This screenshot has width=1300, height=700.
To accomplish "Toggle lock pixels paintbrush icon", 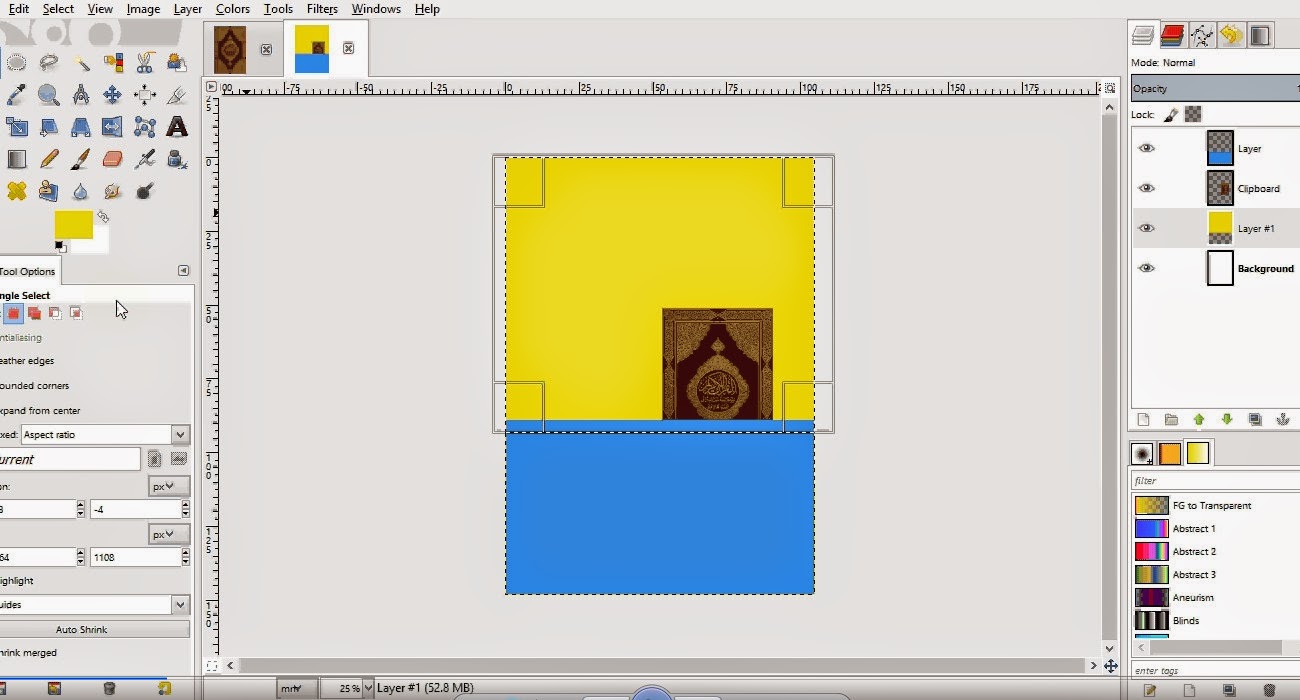I will [1171, 115].
